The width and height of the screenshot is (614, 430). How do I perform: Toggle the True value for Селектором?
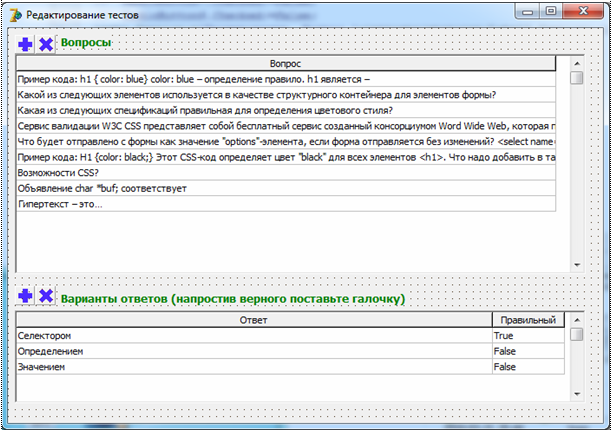point(528,337)
